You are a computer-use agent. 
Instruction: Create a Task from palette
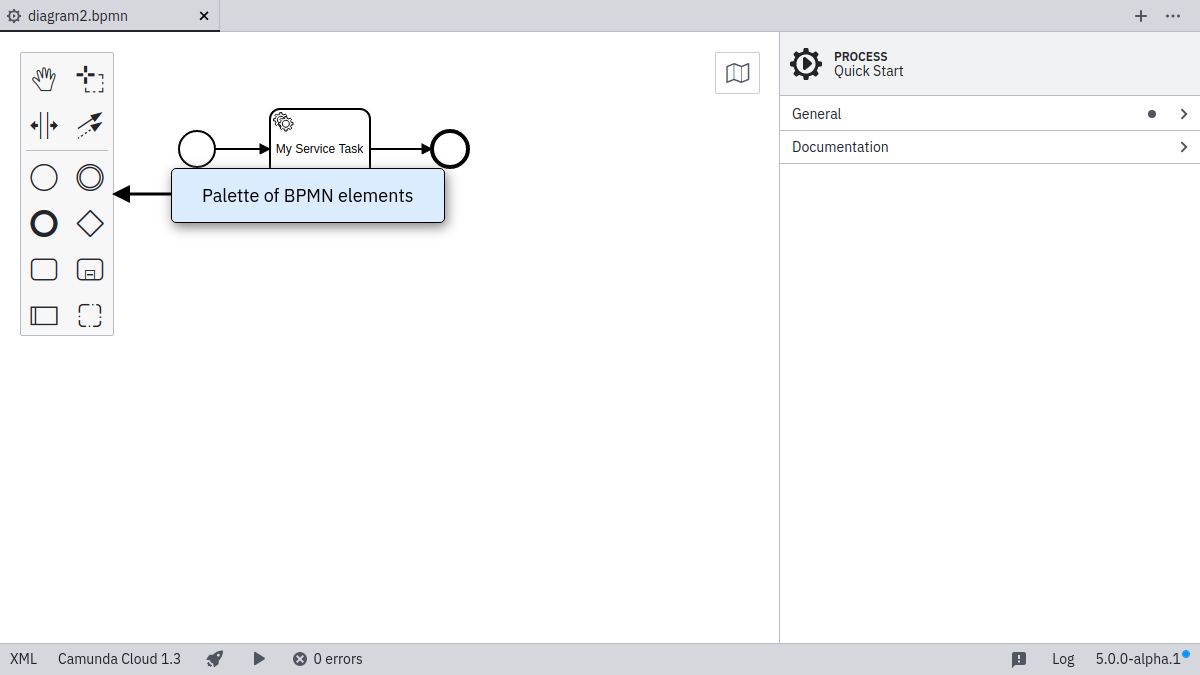[44, 270]
